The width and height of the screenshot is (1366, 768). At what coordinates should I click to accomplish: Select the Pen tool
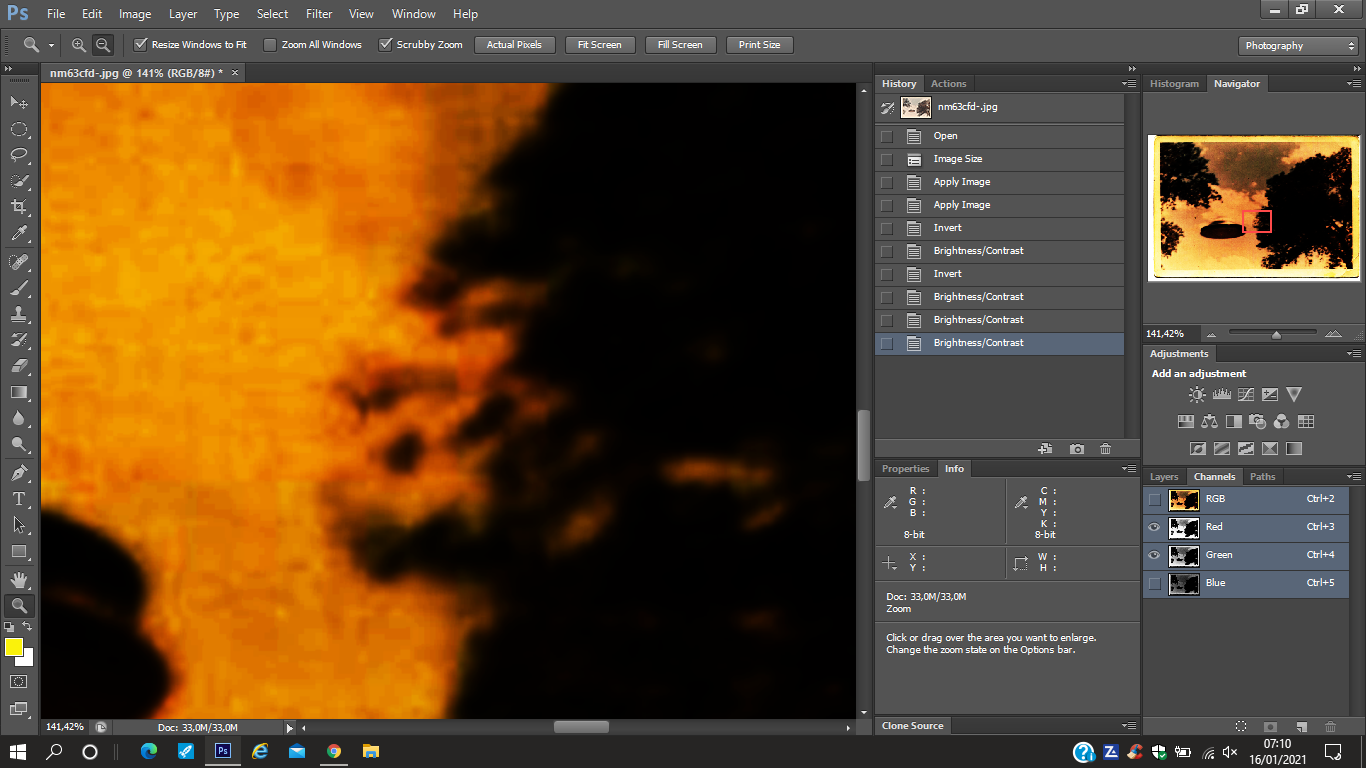click(x=18, y=473)
